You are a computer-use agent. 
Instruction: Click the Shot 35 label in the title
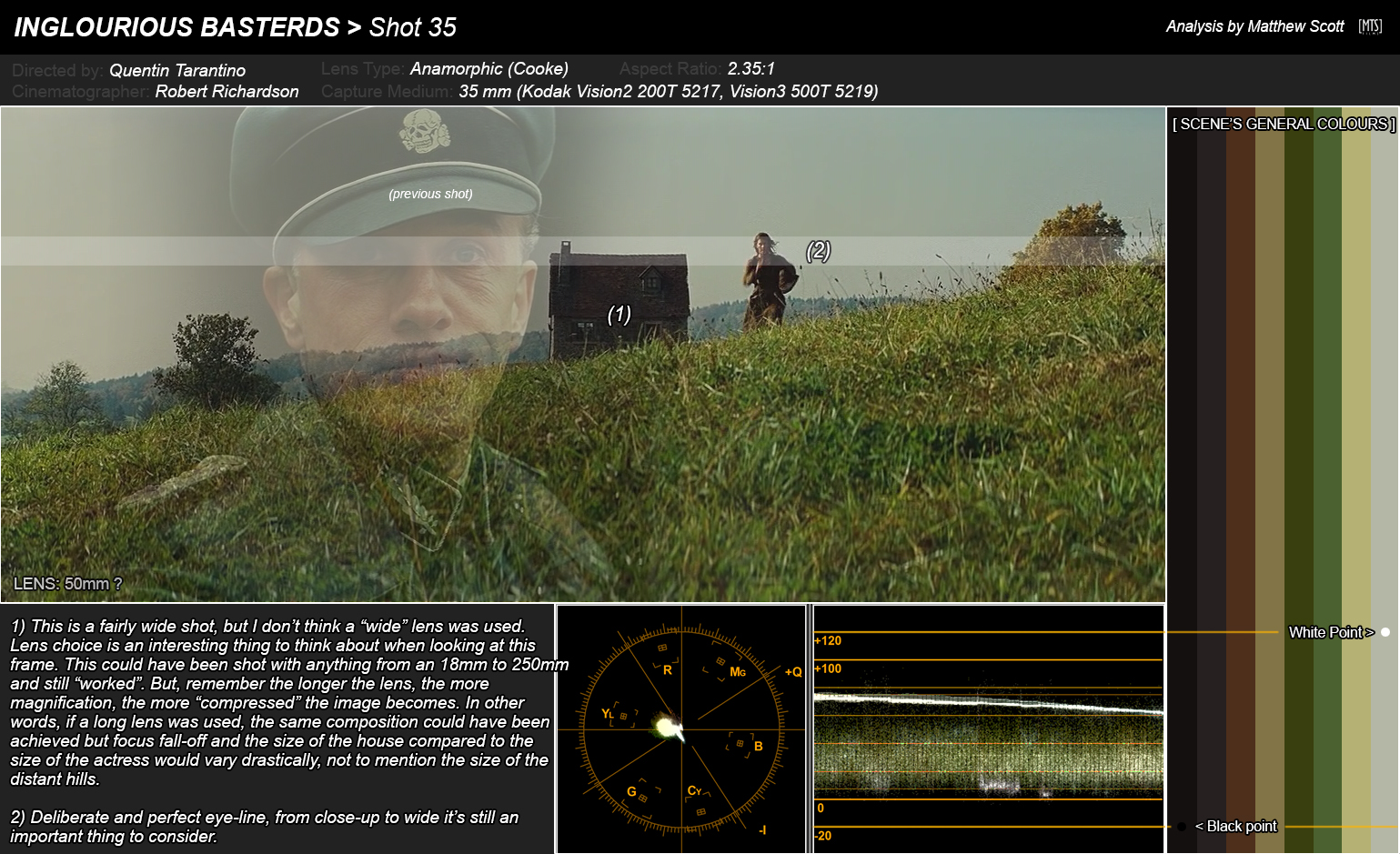coord(412,27)
